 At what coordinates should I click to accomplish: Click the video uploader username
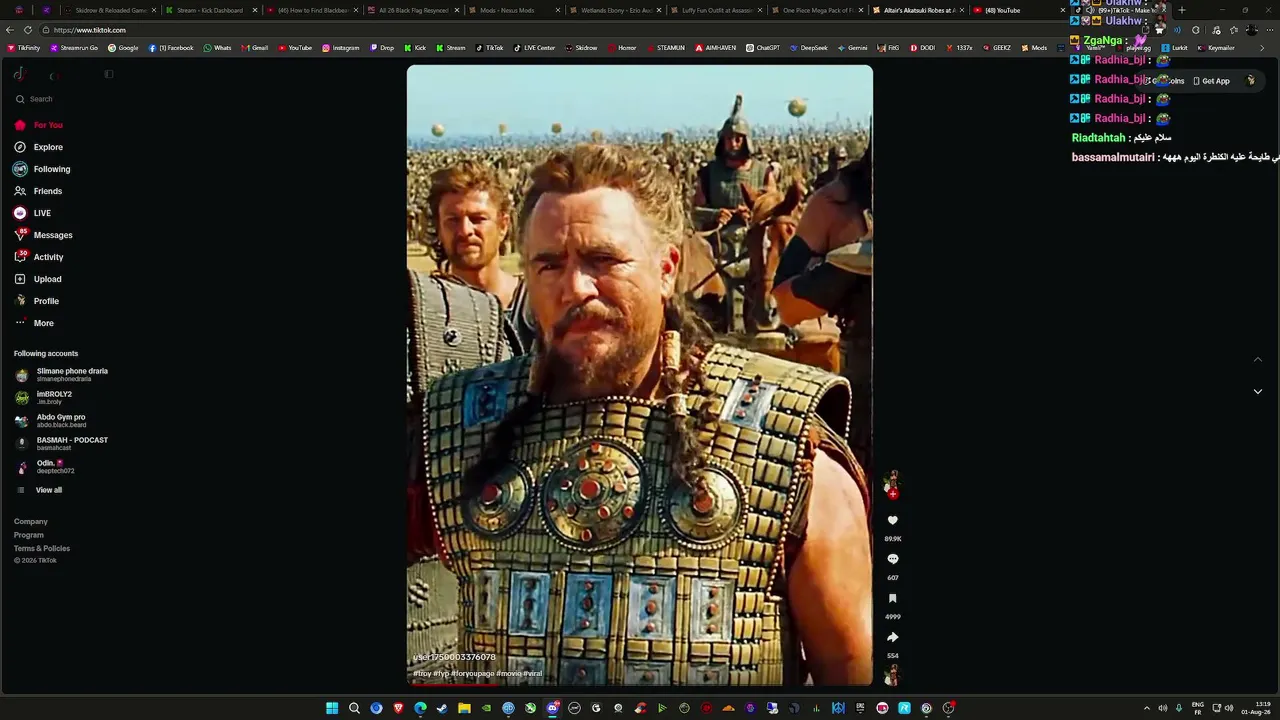[x=454, y=657]
